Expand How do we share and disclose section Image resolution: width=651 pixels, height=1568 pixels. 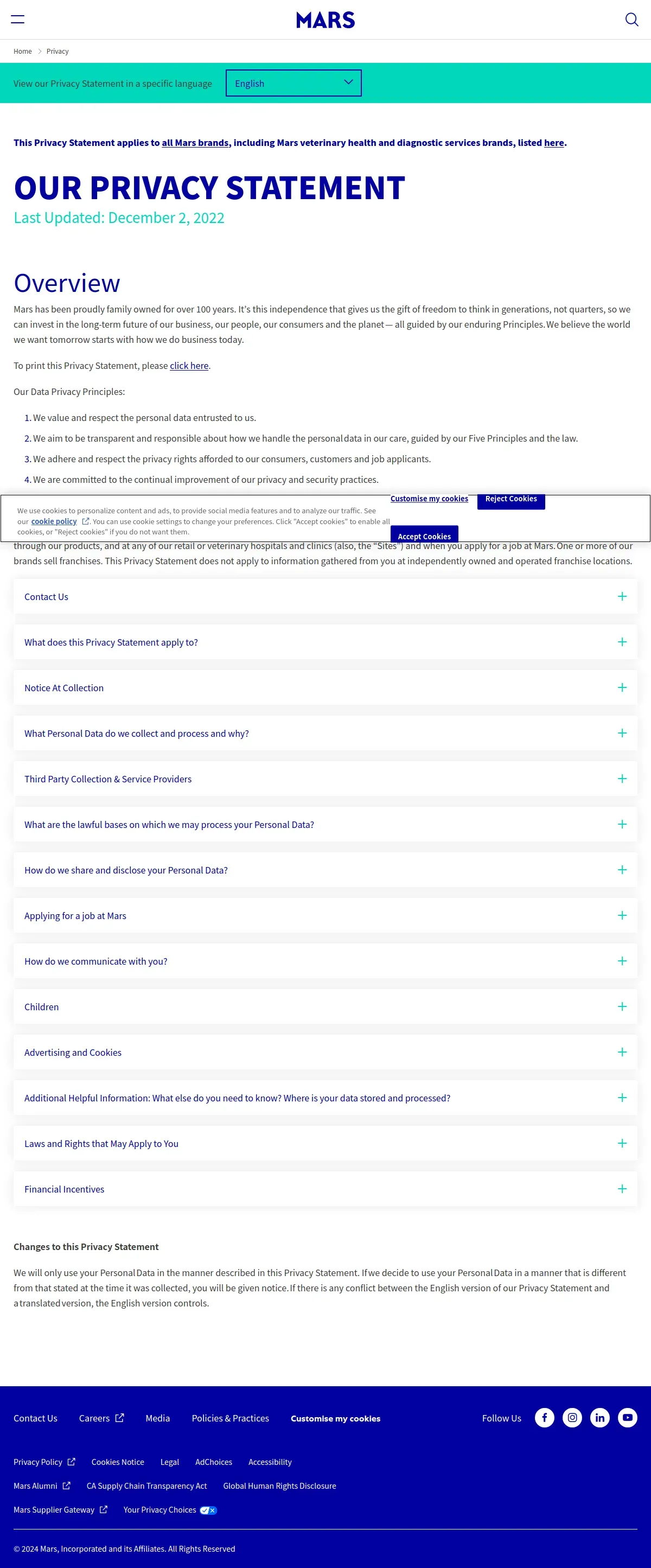pos(325,870)
